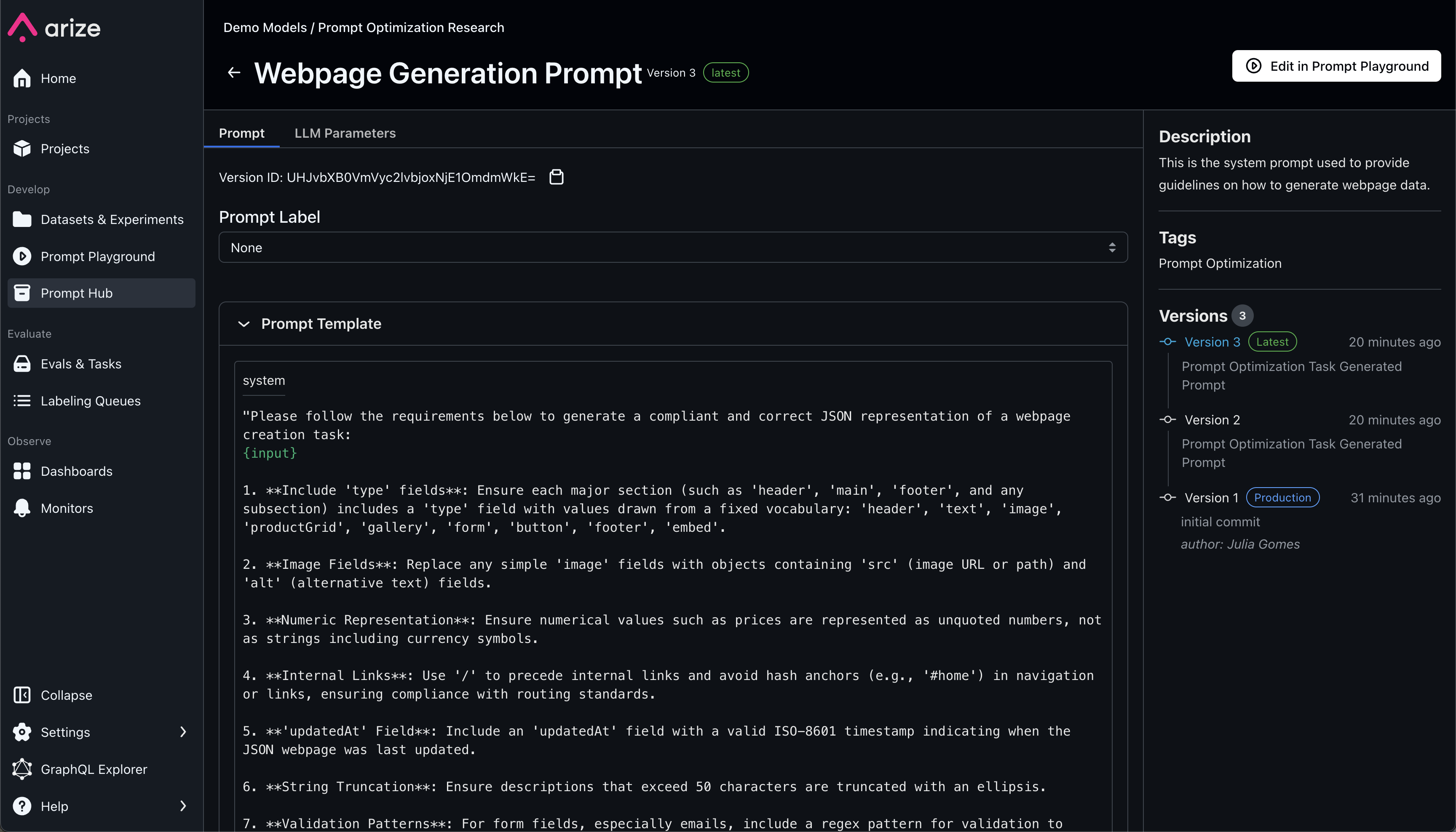Click the system role label
Image resolution: width=1456 pixels, height=832 pixels.
tap(264, 381)
